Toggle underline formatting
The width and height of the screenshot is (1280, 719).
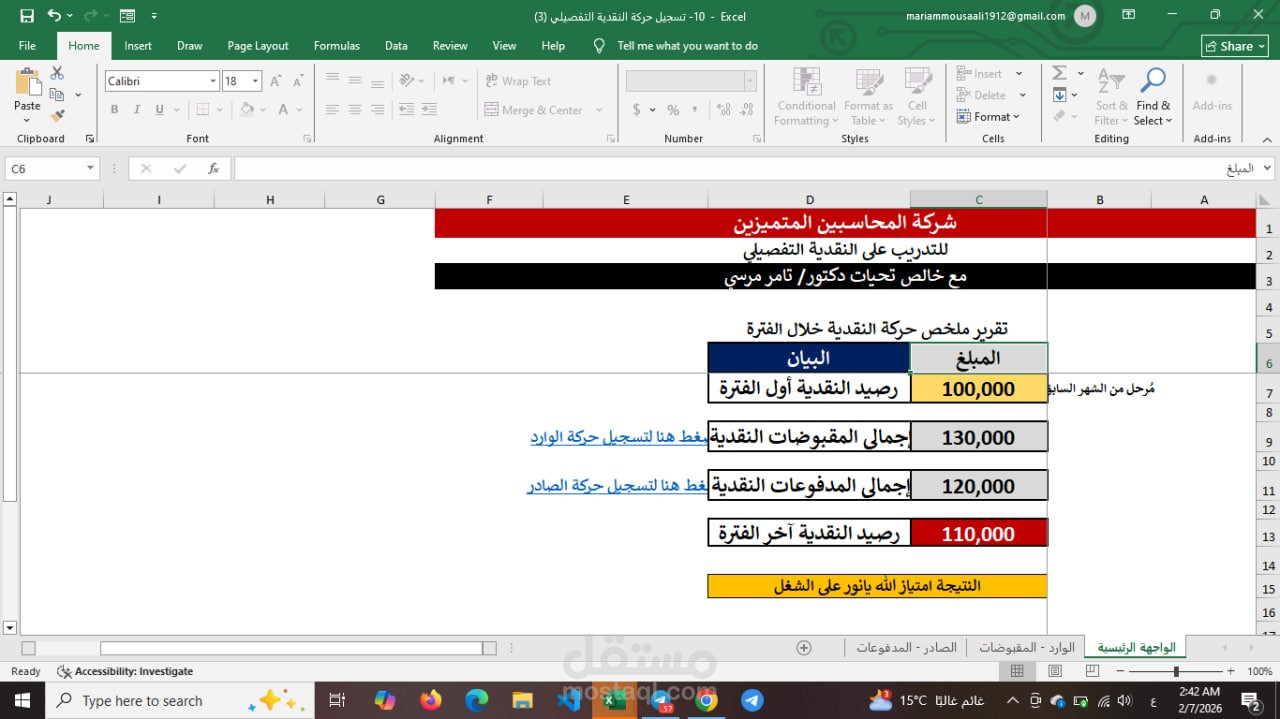tap(158, 110)
